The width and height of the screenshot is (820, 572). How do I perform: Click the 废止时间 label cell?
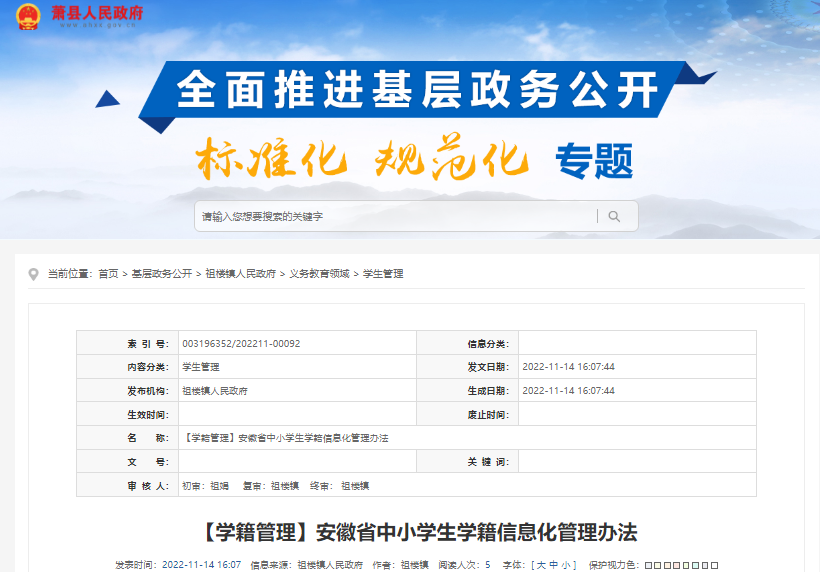468,414
